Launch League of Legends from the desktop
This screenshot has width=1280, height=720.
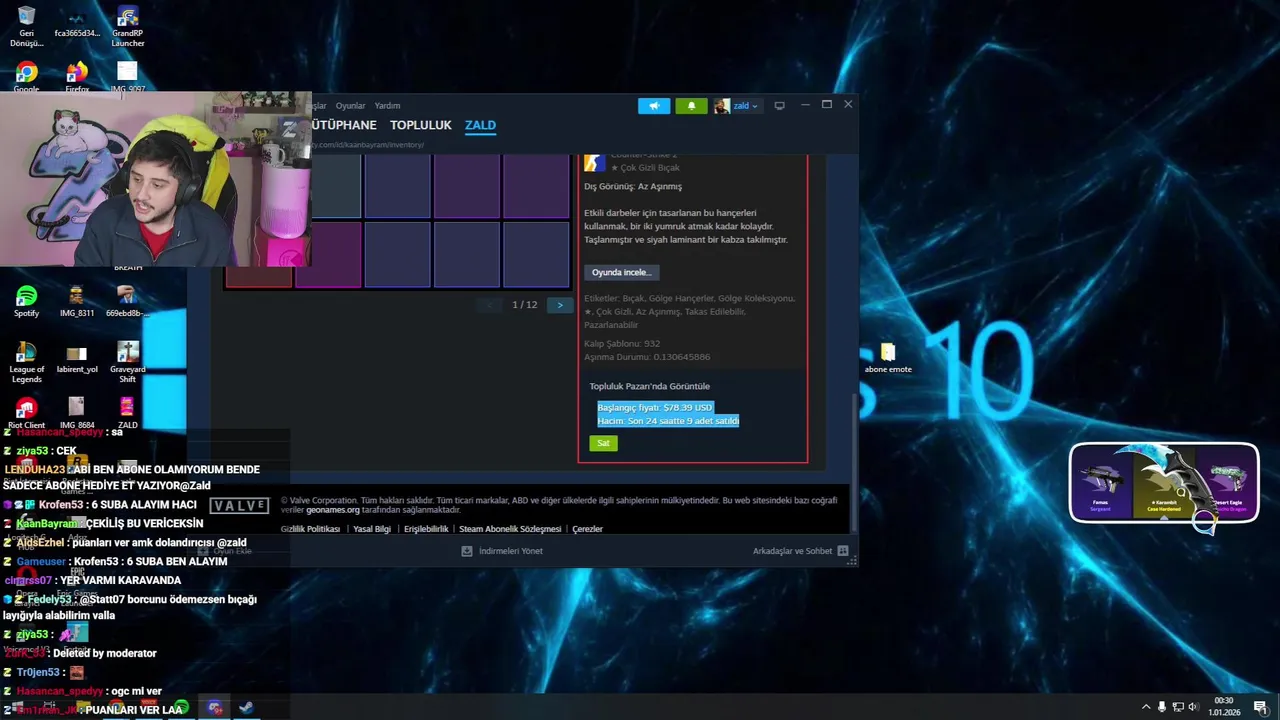(x=26, y=362)
